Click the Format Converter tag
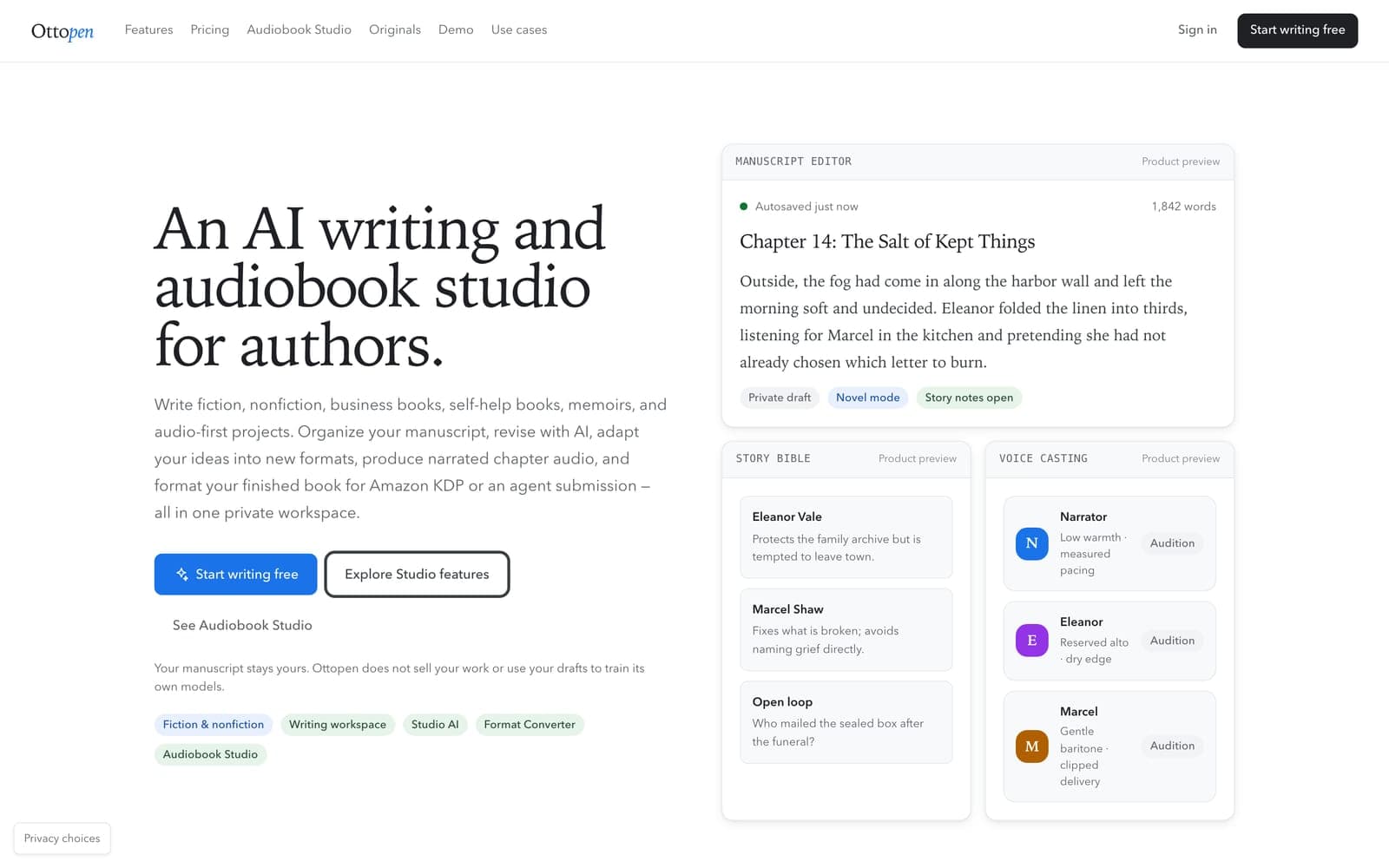1389x868 pixels. pyautogui.click(x=530, y=725)
